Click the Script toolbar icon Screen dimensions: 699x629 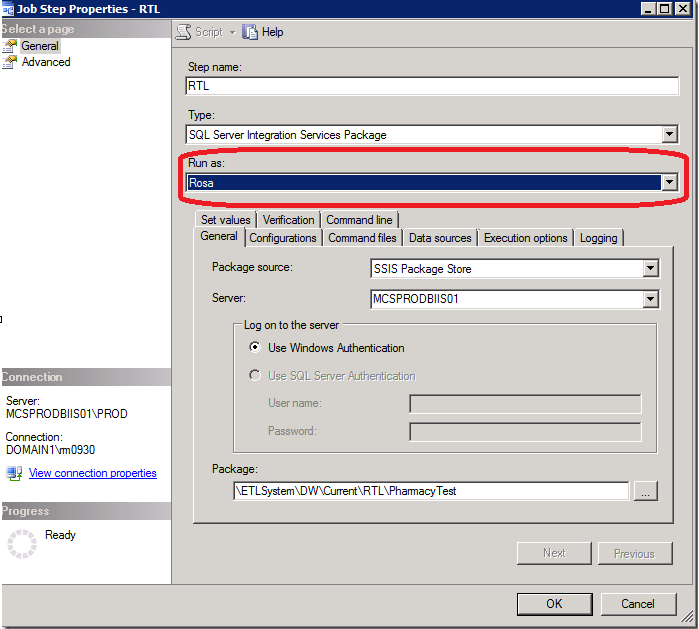tap(183, 32)
